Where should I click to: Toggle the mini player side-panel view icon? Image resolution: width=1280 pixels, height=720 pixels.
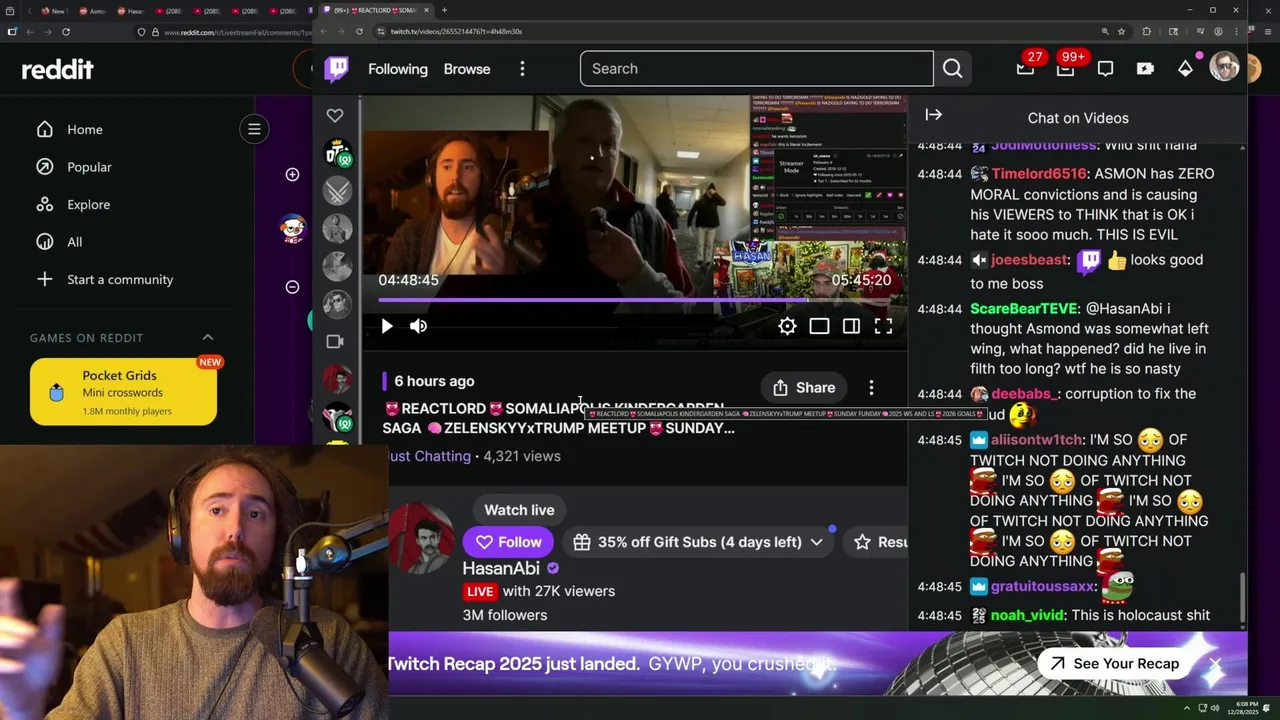(x=851, y=326)
